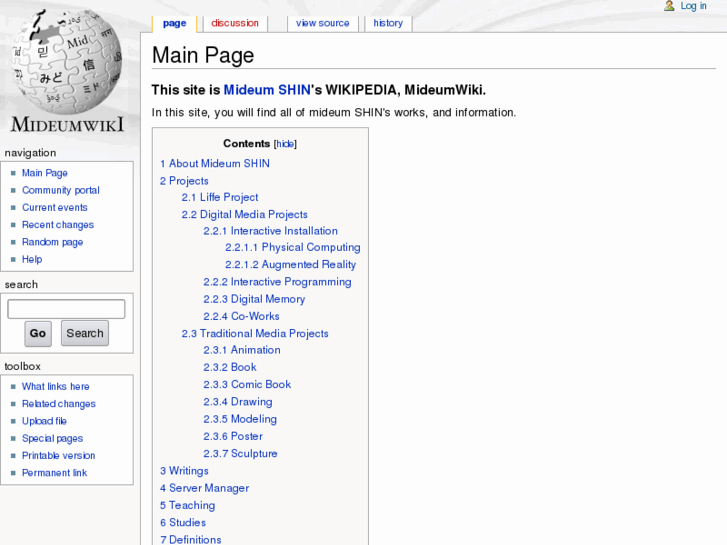
Task: Jump to 2.1 Liffe Project
Action: pyautogui.click(x=220, y=198)
